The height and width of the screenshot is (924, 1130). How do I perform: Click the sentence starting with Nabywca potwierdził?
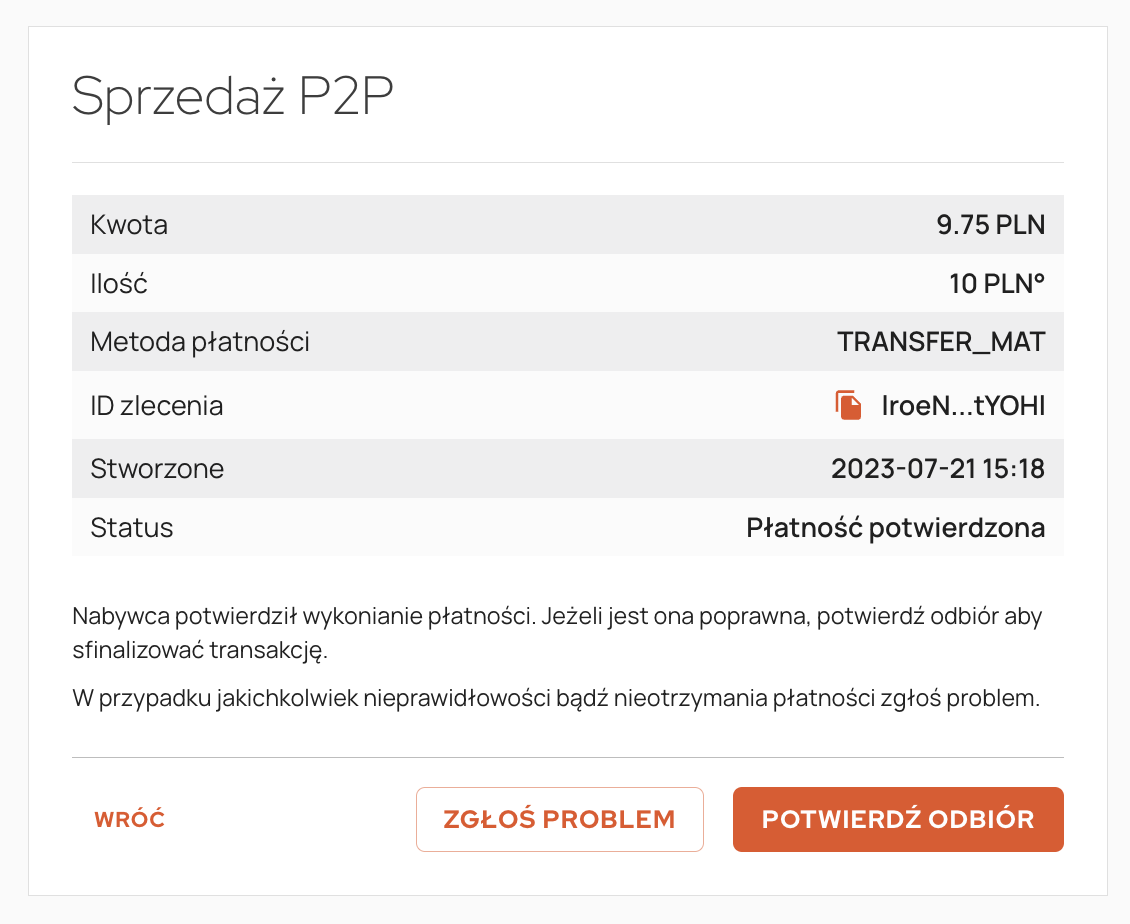click(x=300, y=616)
